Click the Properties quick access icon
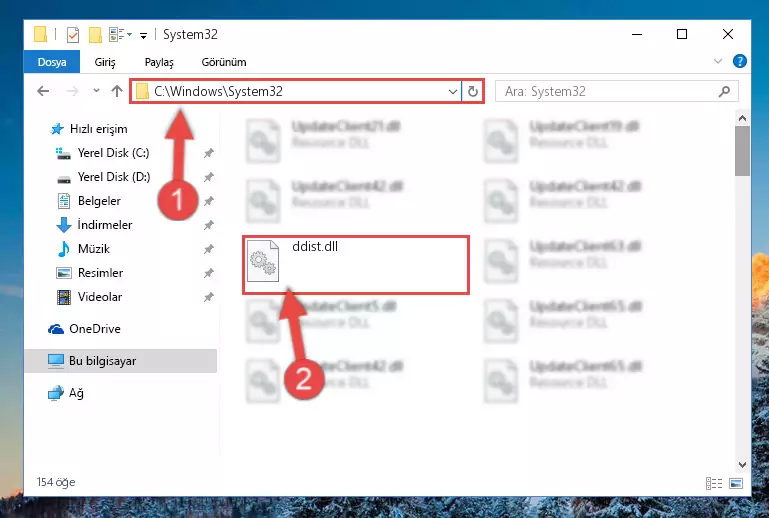Screen dimensions: 769x518 click(73, 35)
